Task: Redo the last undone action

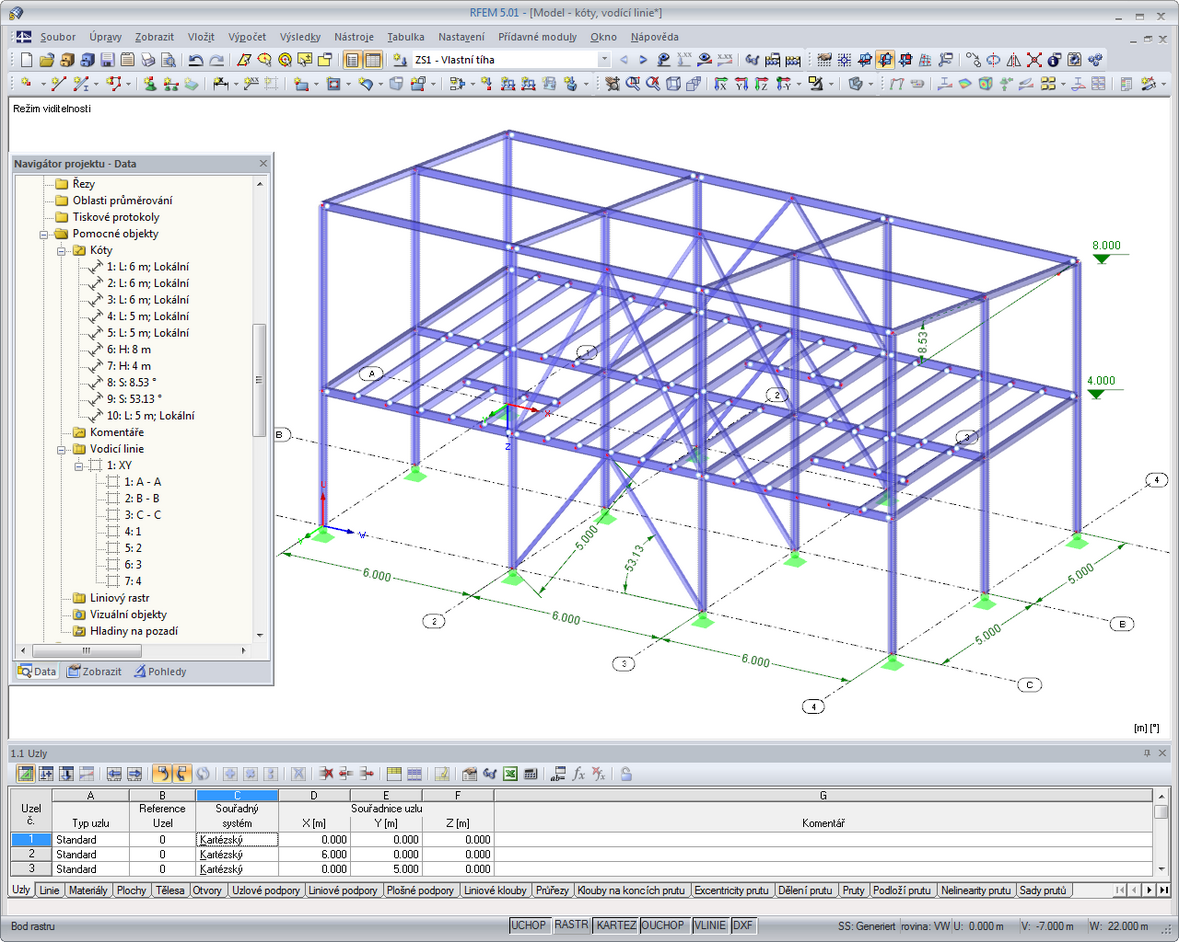Action: (x=216, y=60)
